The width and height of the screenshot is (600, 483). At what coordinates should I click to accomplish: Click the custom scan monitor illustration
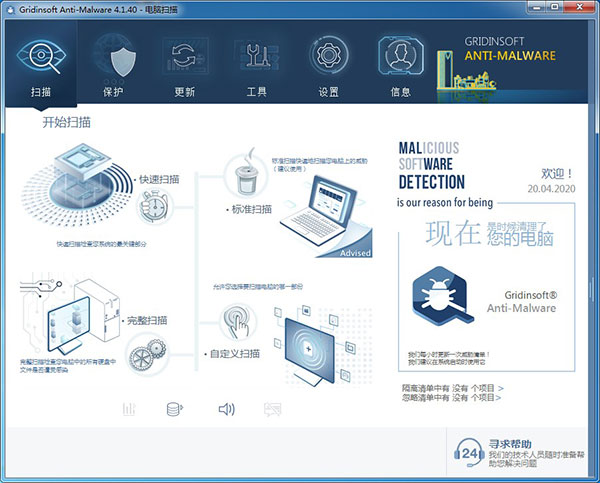coord(321,344)
